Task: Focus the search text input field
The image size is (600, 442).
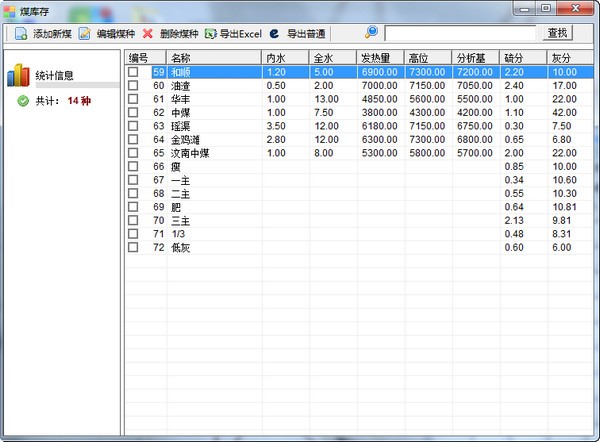Action: coord(461,33)
